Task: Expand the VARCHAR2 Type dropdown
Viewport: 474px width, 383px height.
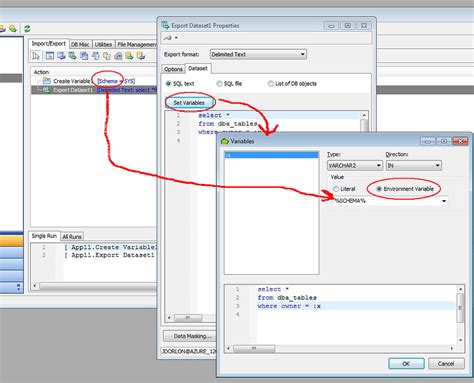Action: coord(355,165)
